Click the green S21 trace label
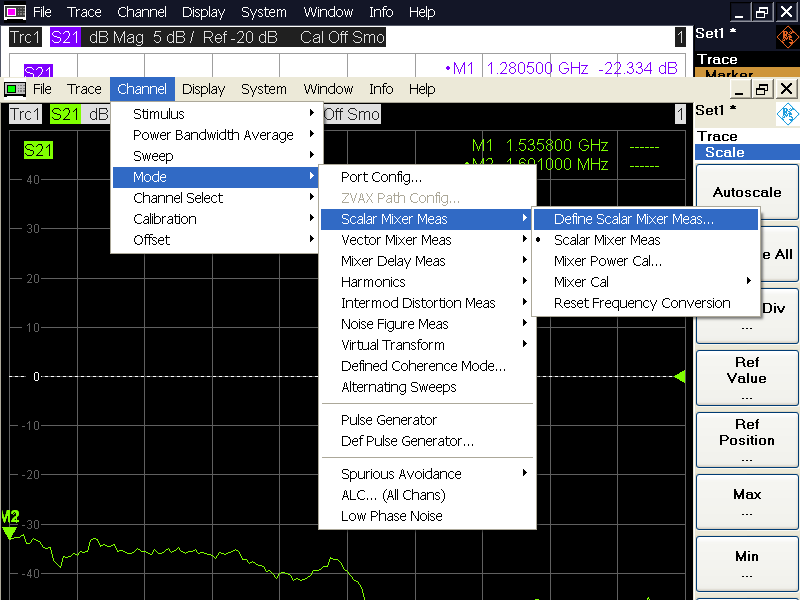Image resolution: width=800 pixels, height=600 pixels. tap(38, 151)
